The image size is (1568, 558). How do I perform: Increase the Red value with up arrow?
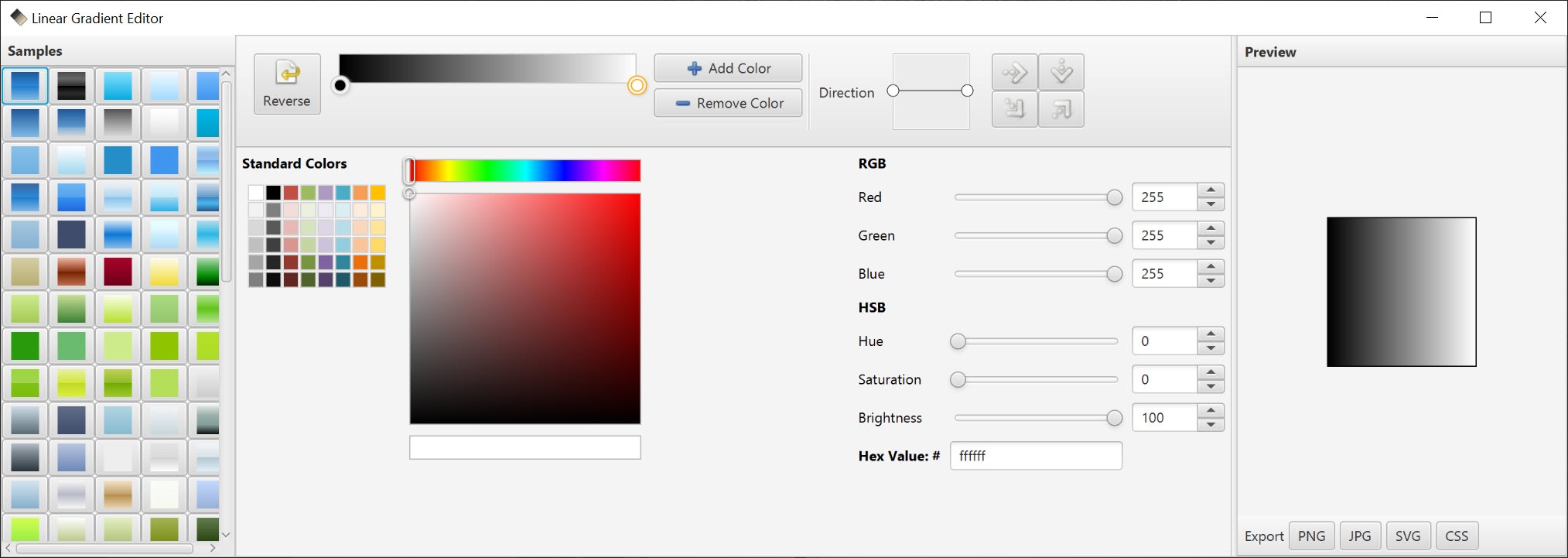(1211, 190)
